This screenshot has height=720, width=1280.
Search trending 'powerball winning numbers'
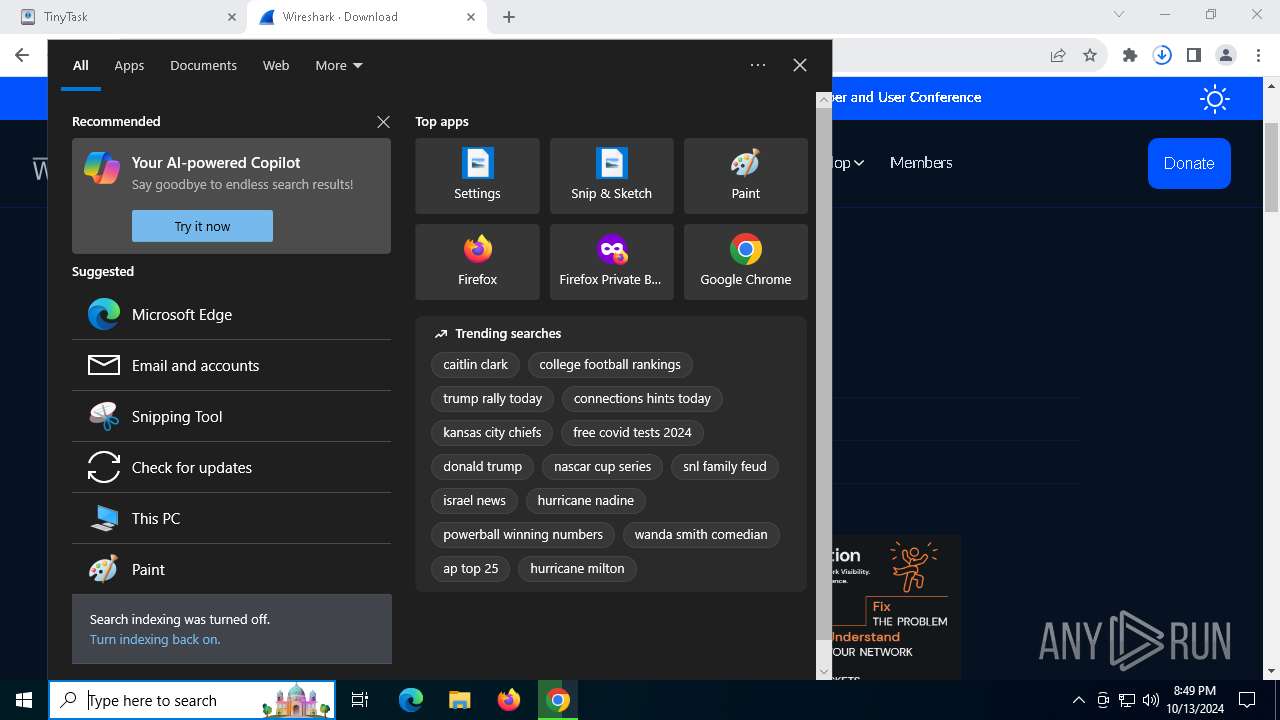pyautogui.click(x=523, y=534)
